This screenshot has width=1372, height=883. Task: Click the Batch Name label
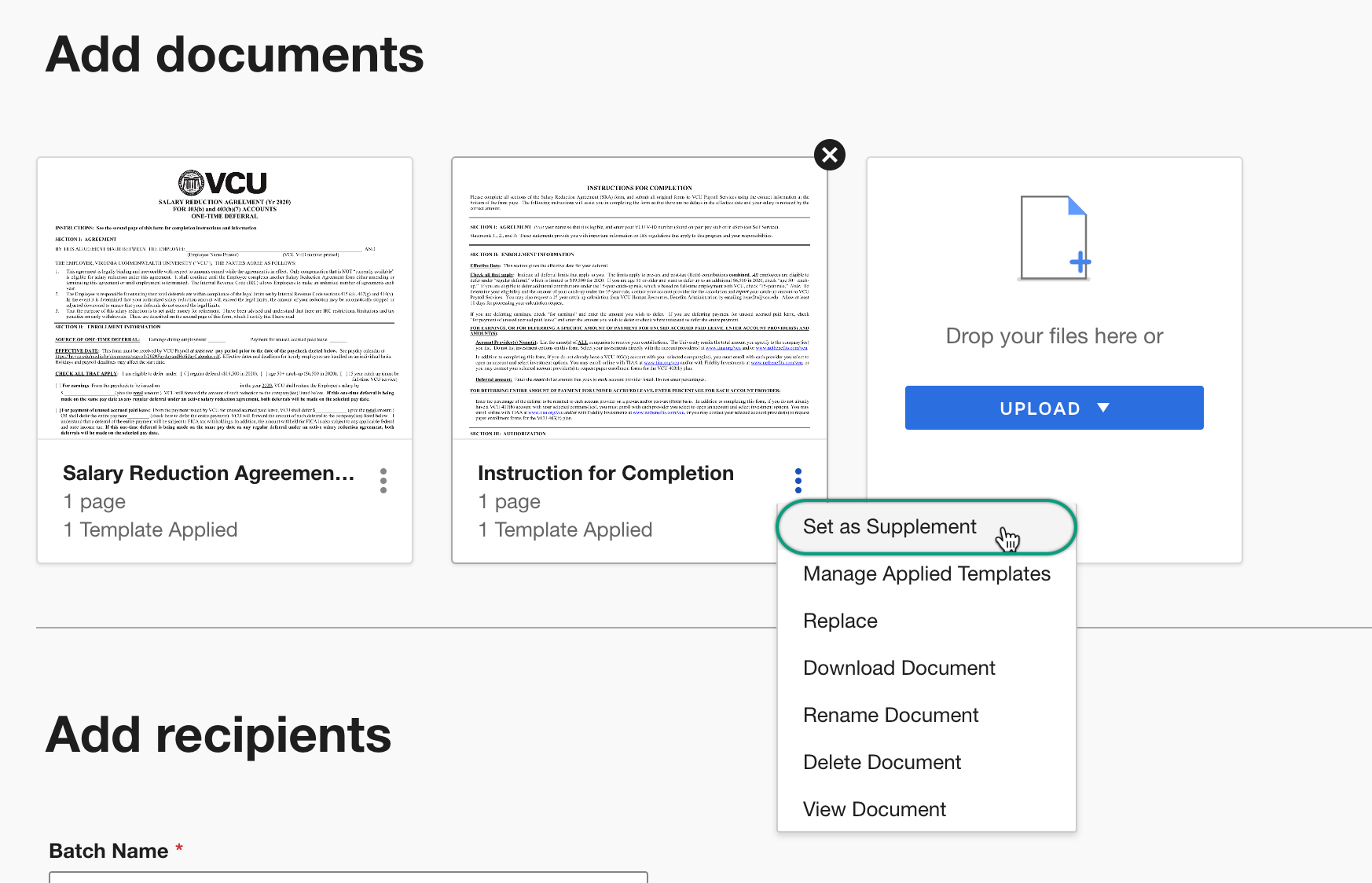(108, 851)
